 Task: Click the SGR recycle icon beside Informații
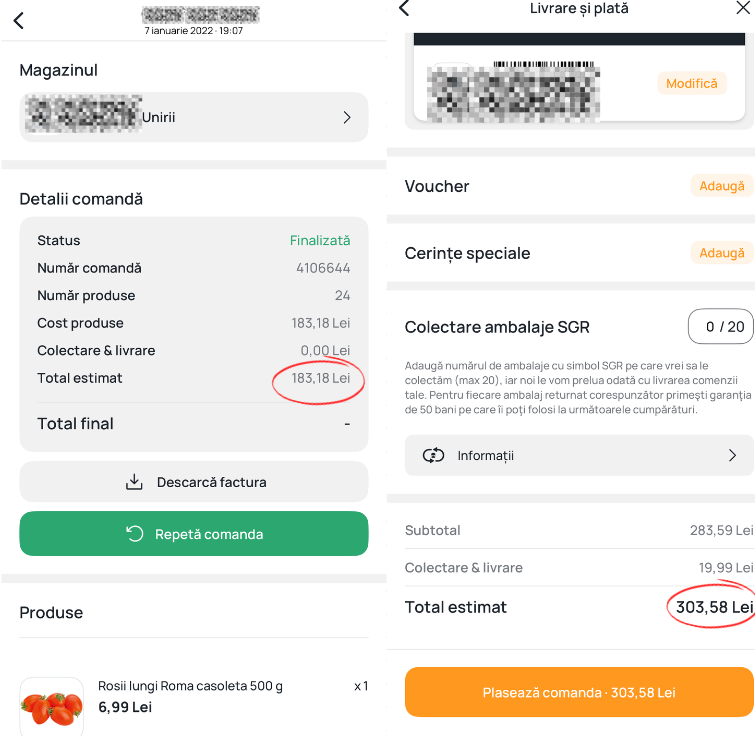click(x=433, y=456)
